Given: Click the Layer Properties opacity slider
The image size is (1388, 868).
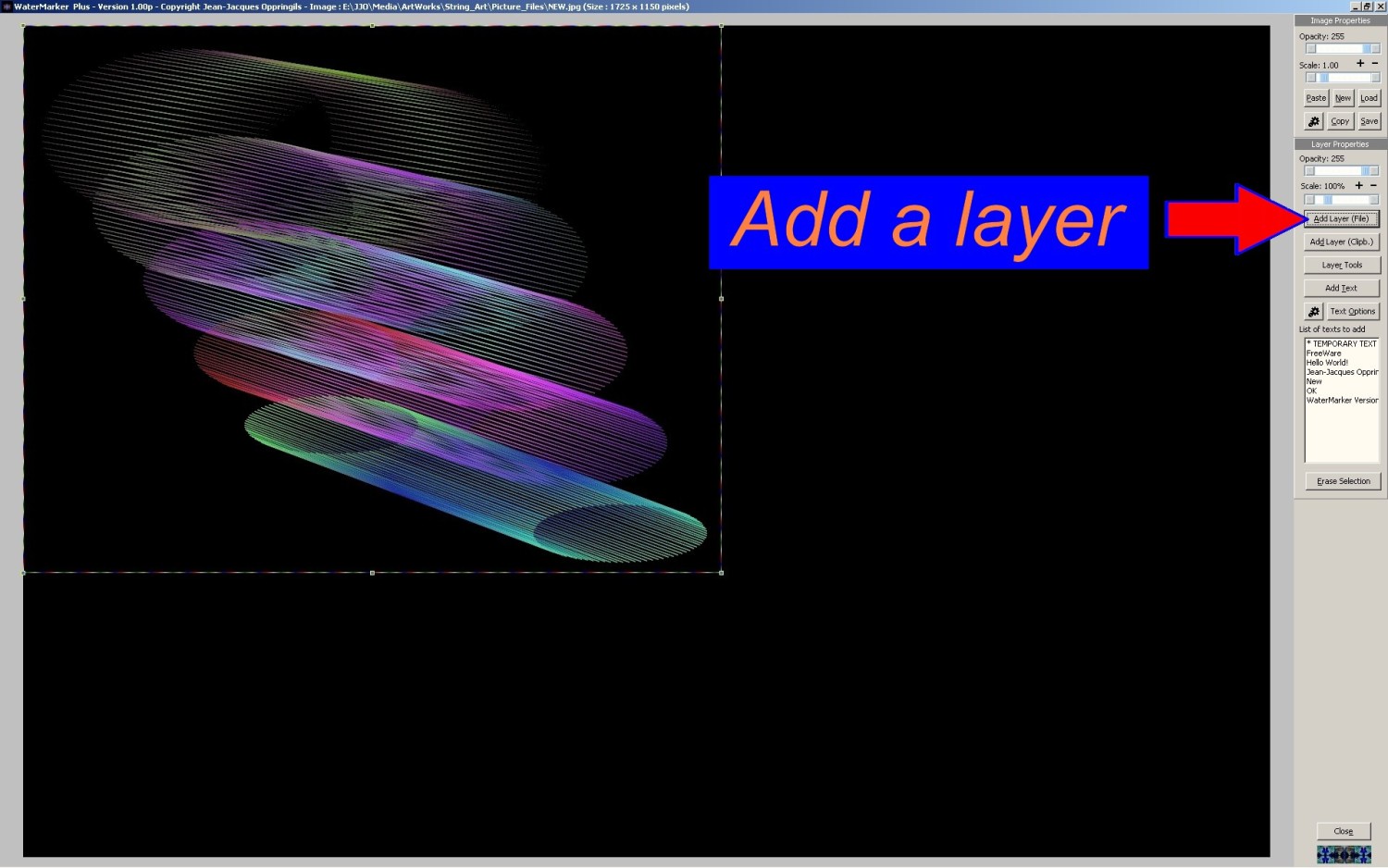Looking at the screenshot, I should (1342, 171).
